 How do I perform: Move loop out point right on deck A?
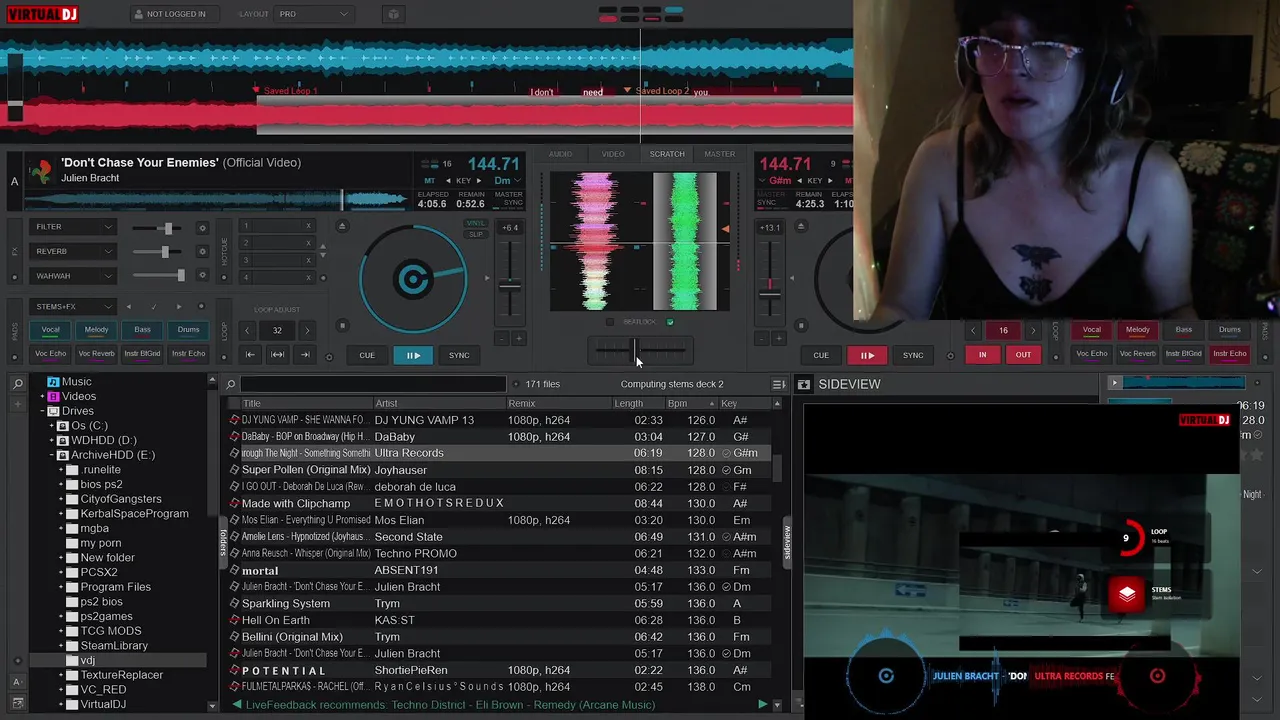305,354
